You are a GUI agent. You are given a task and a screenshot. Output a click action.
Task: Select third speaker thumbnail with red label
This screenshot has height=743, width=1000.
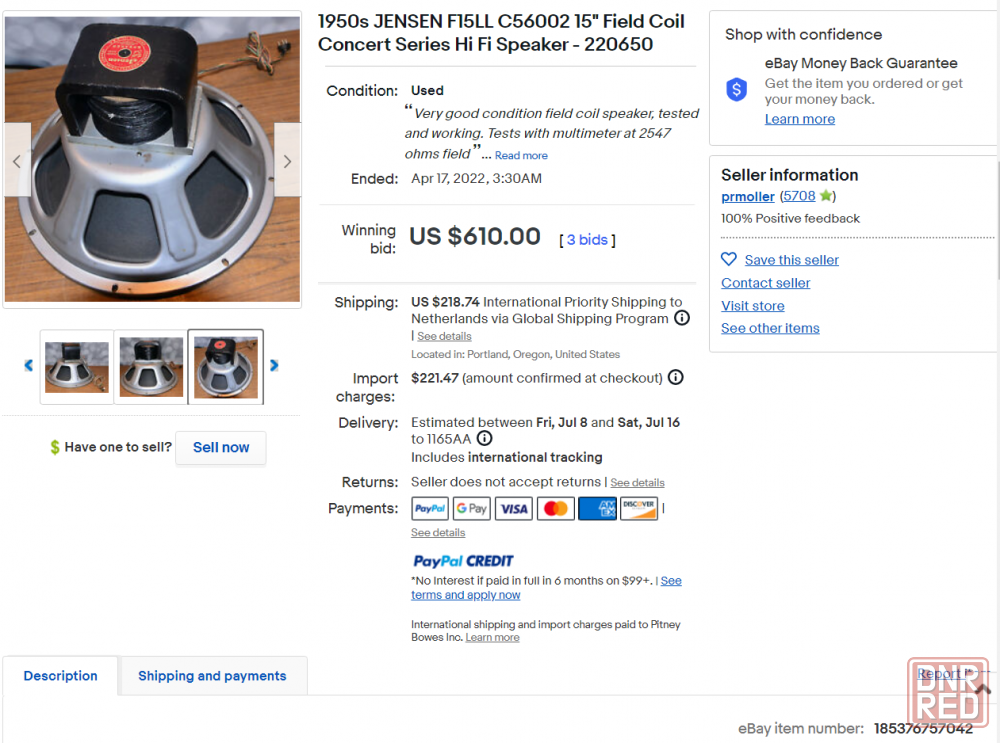click(x=226, y=367)
